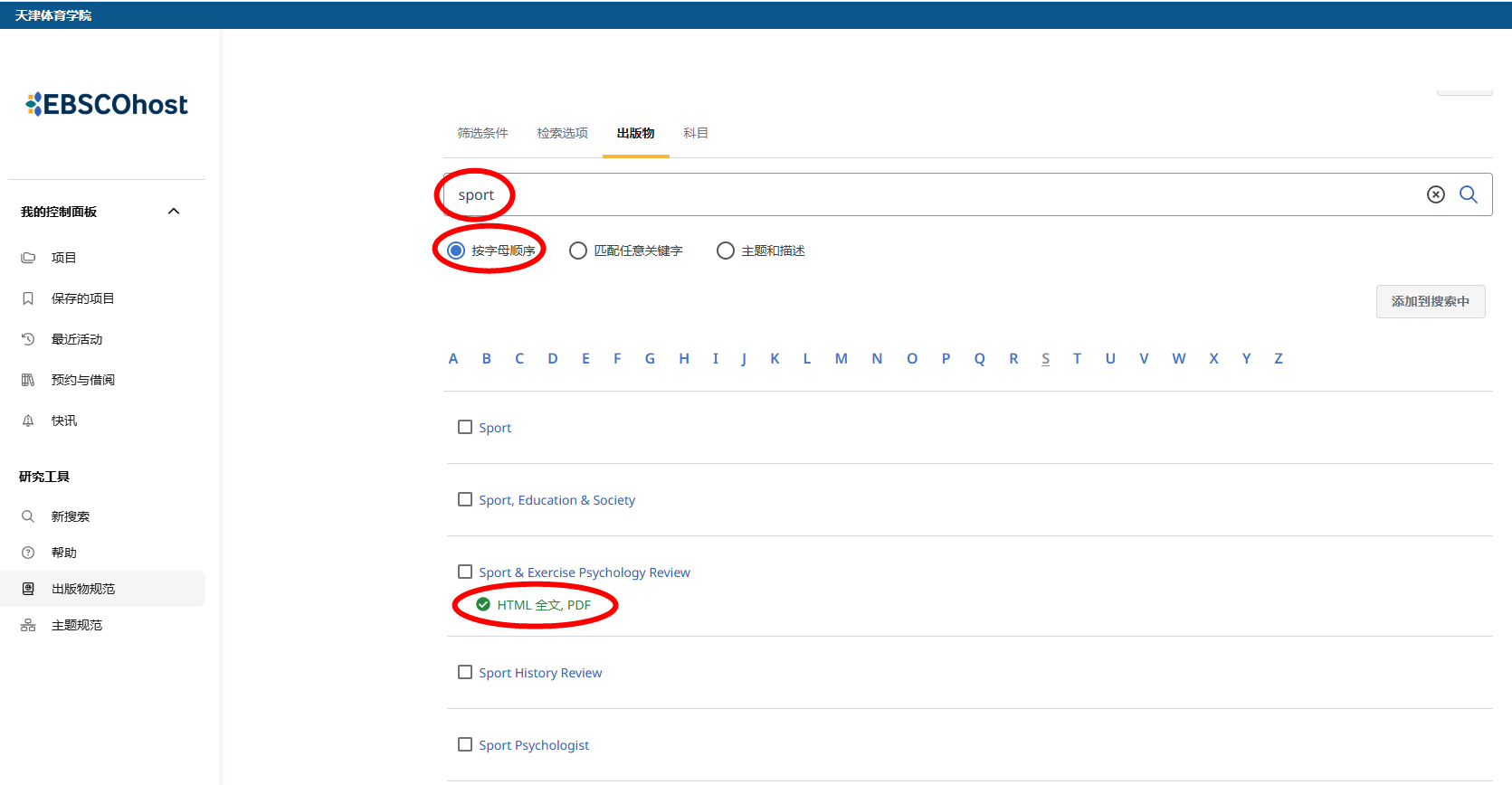1512x785 pixels.
Task: Click into the sport search input field
Action: (x=905, y=194)
